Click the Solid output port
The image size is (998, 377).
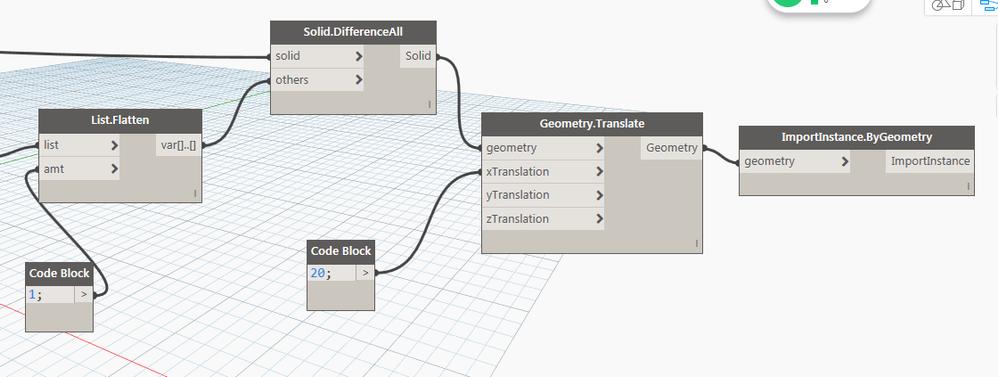coord(418,56)
